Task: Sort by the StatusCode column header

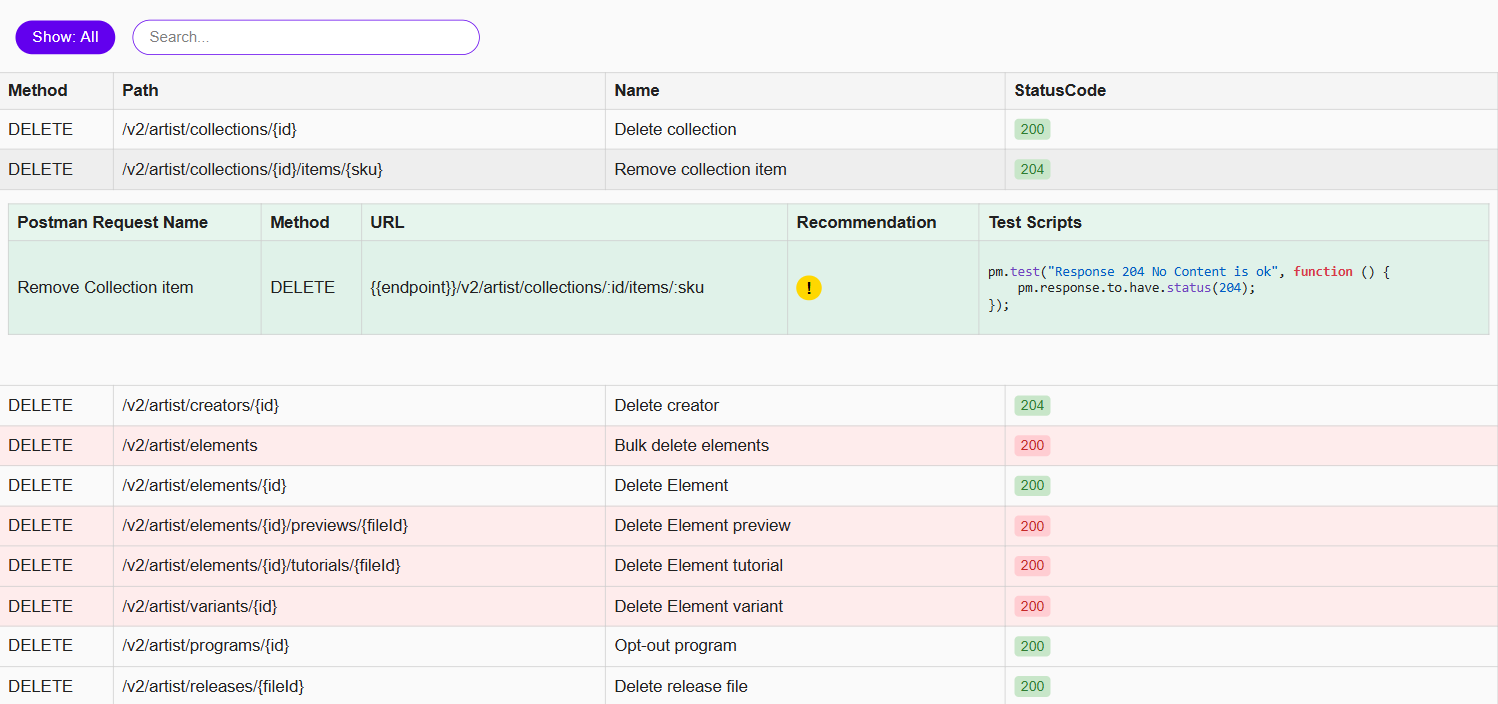Action: (1060, 91)
